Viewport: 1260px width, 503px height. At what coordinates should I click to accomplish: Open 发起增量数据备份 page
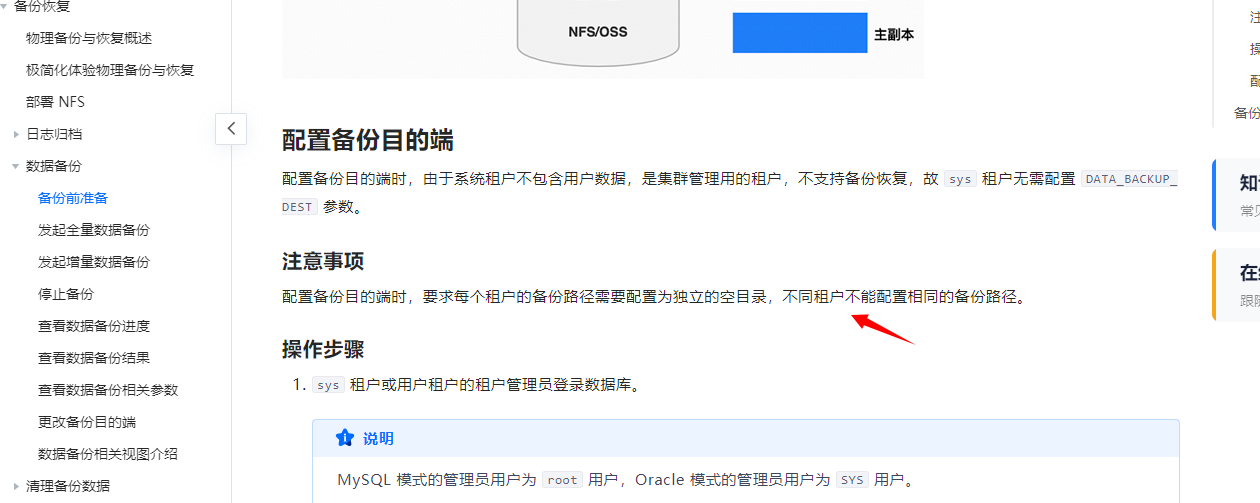click(94, 262)
